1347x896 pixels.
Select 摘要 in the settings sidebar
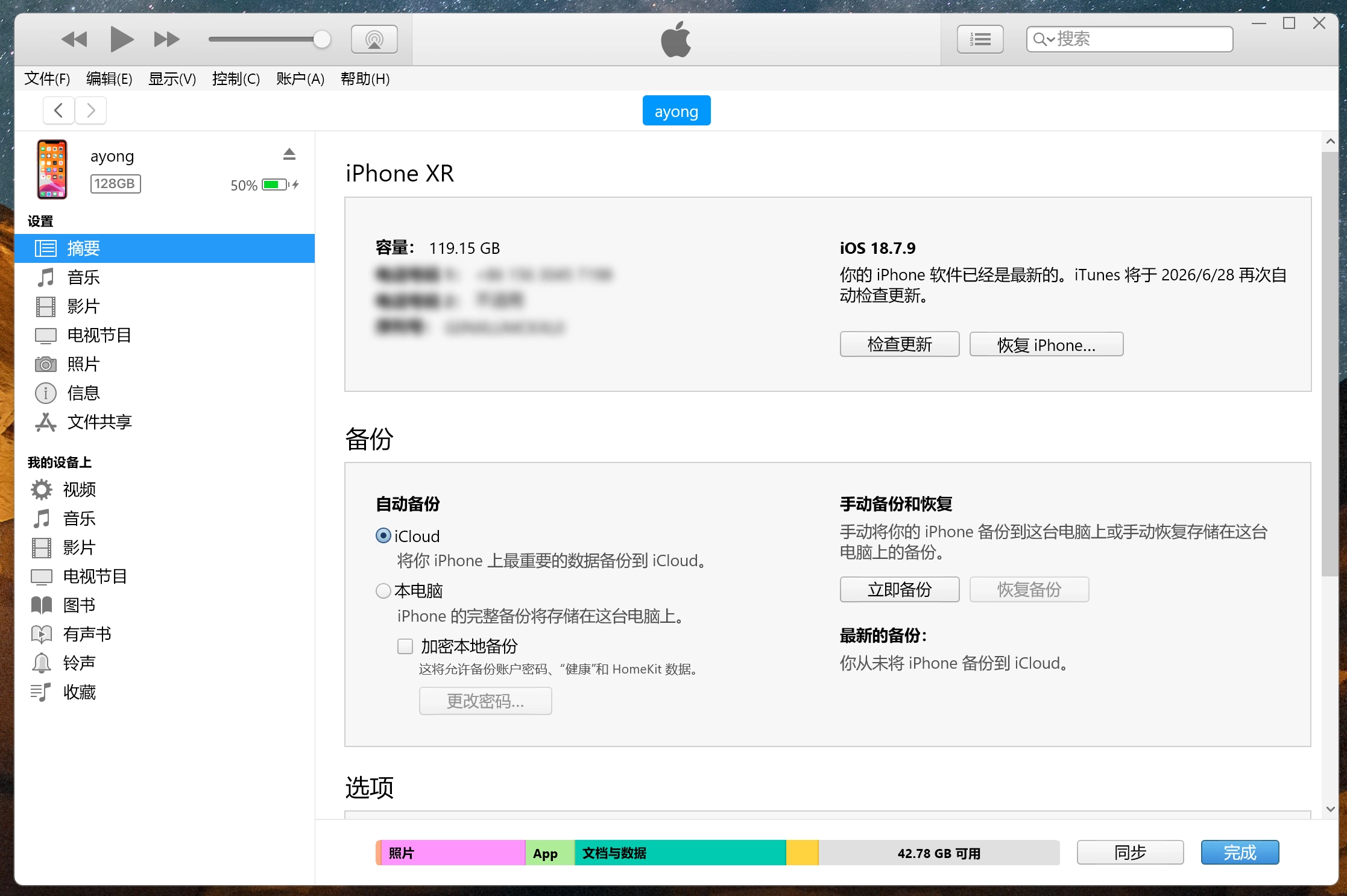point(165,248)
